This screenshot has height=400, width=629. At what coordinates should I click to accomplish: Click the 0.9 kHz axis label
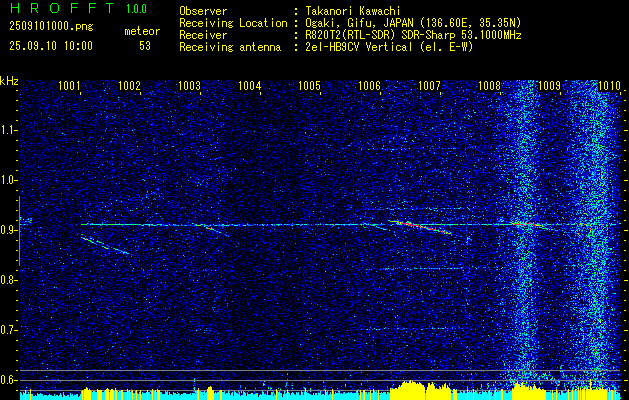(7, 230)
